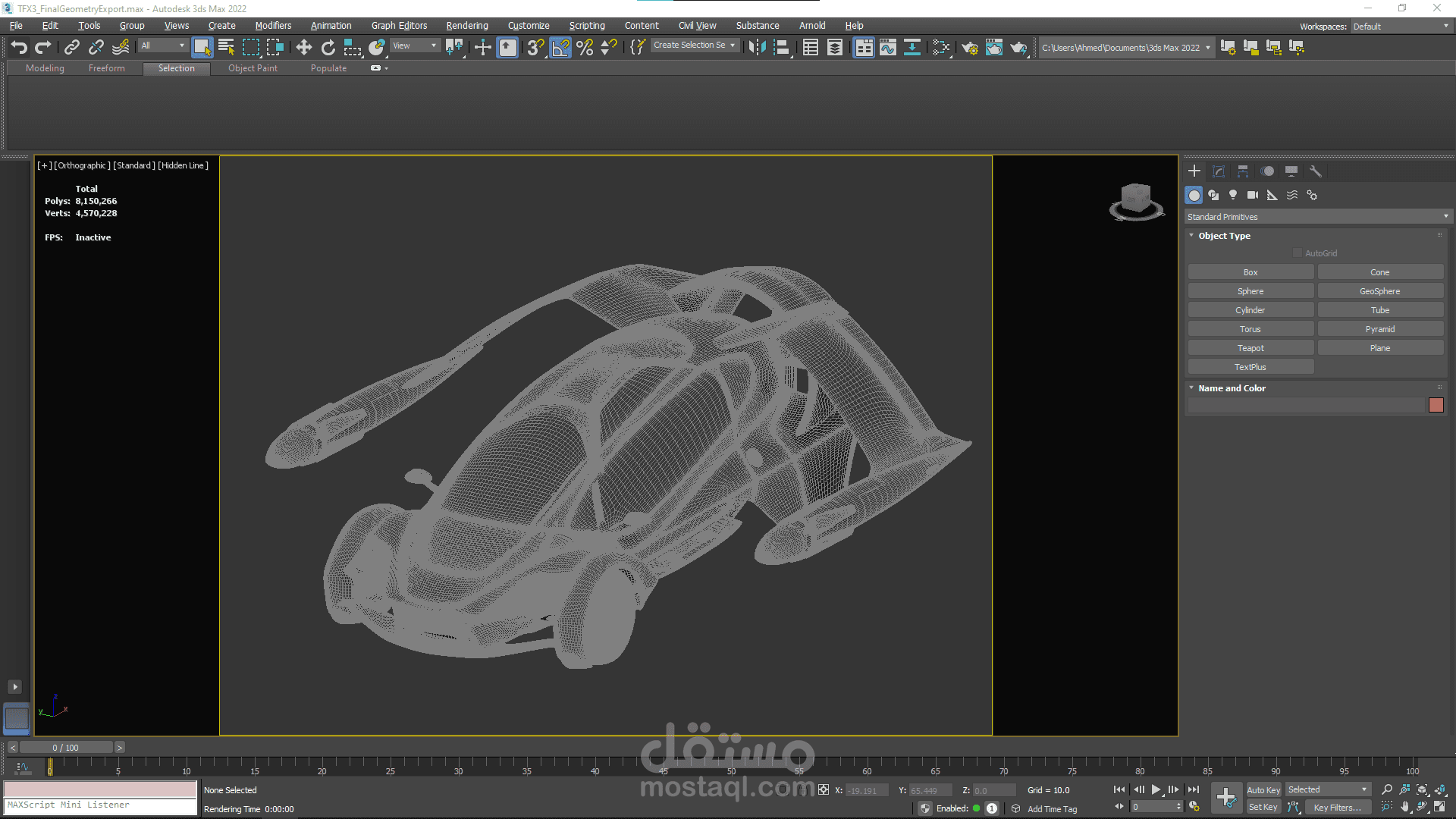This screenshot has width=1456, height=819.
Task: Select the Move tool
Action: 303,48
